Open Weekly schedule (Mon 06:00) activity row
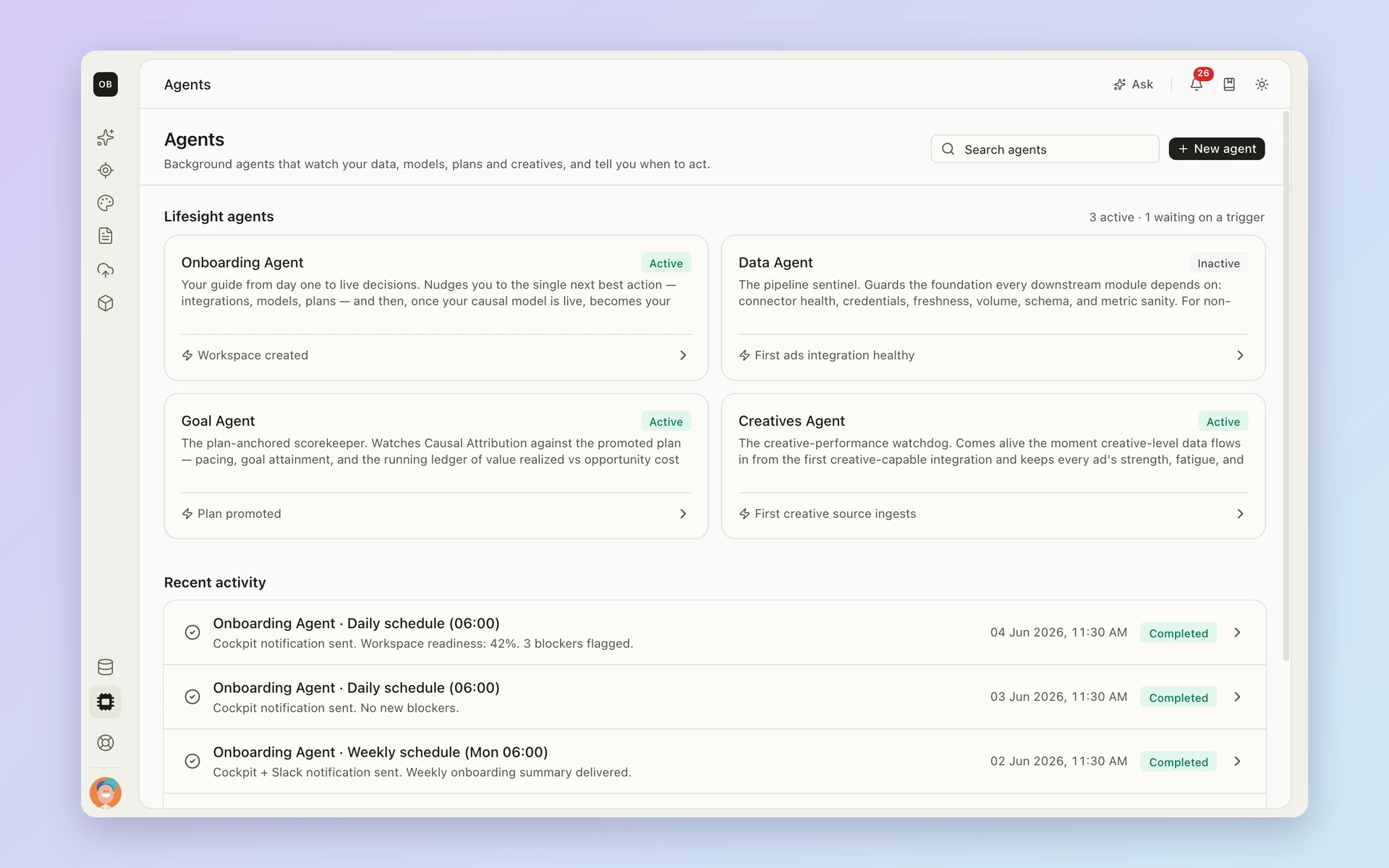This screenshot has height=868, width=1389. click(715, 762)
